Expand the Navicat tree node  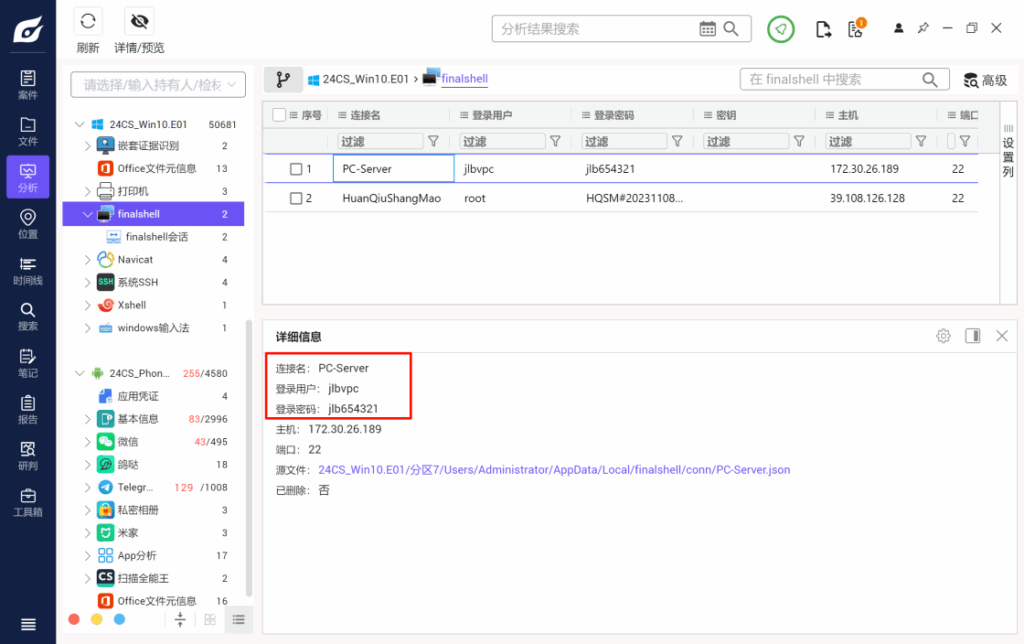pyautogui.click(x=87, y=260)
